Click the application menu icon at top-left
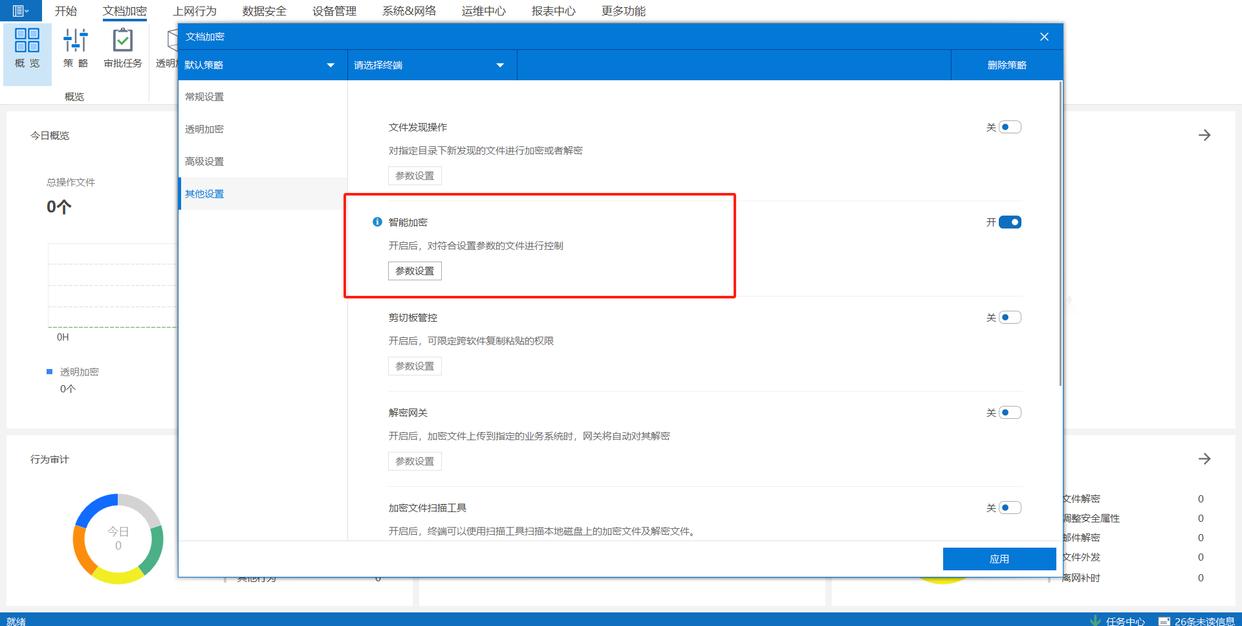 pos(20,11)
